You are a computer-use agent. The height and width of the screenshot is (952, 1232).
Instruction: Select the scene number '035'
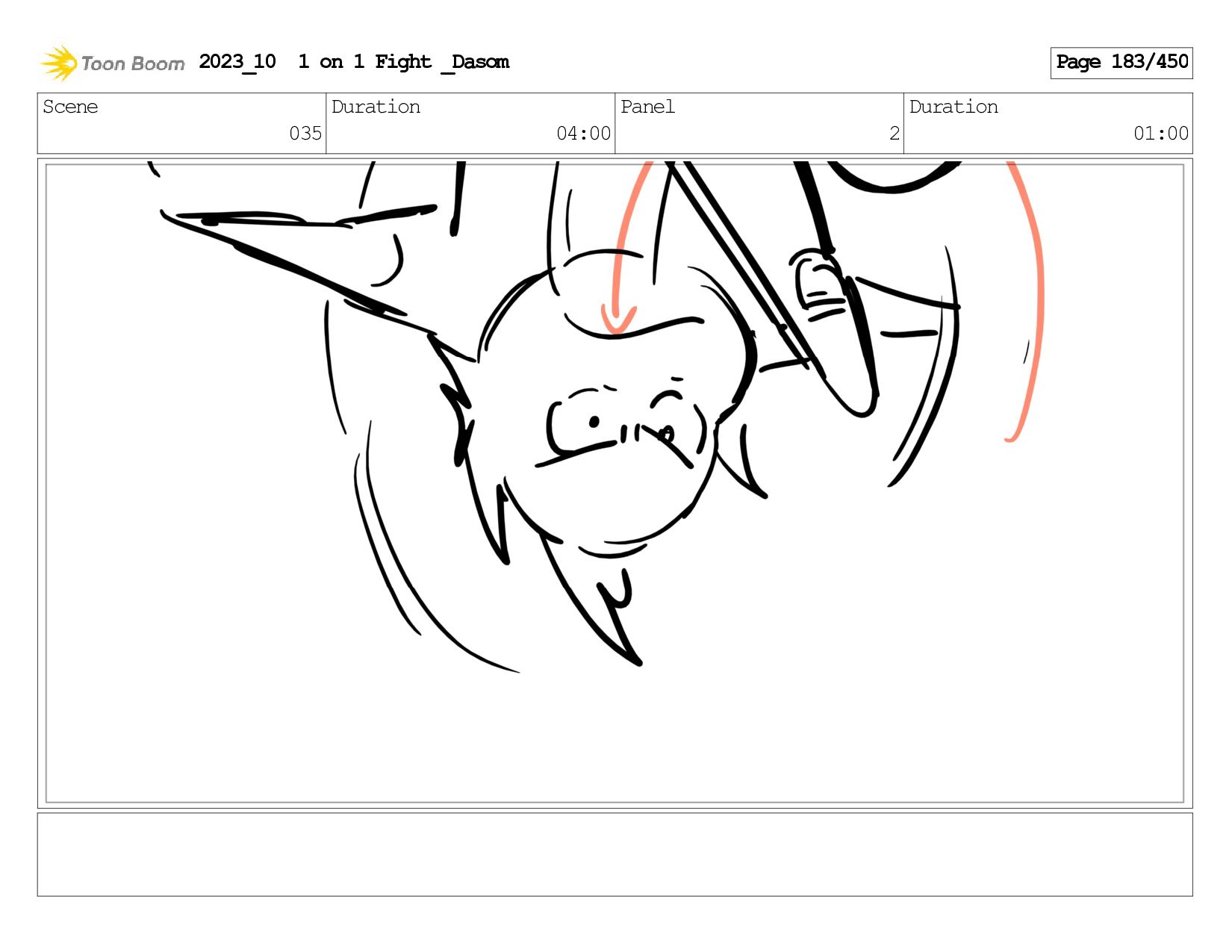[305, 134]
